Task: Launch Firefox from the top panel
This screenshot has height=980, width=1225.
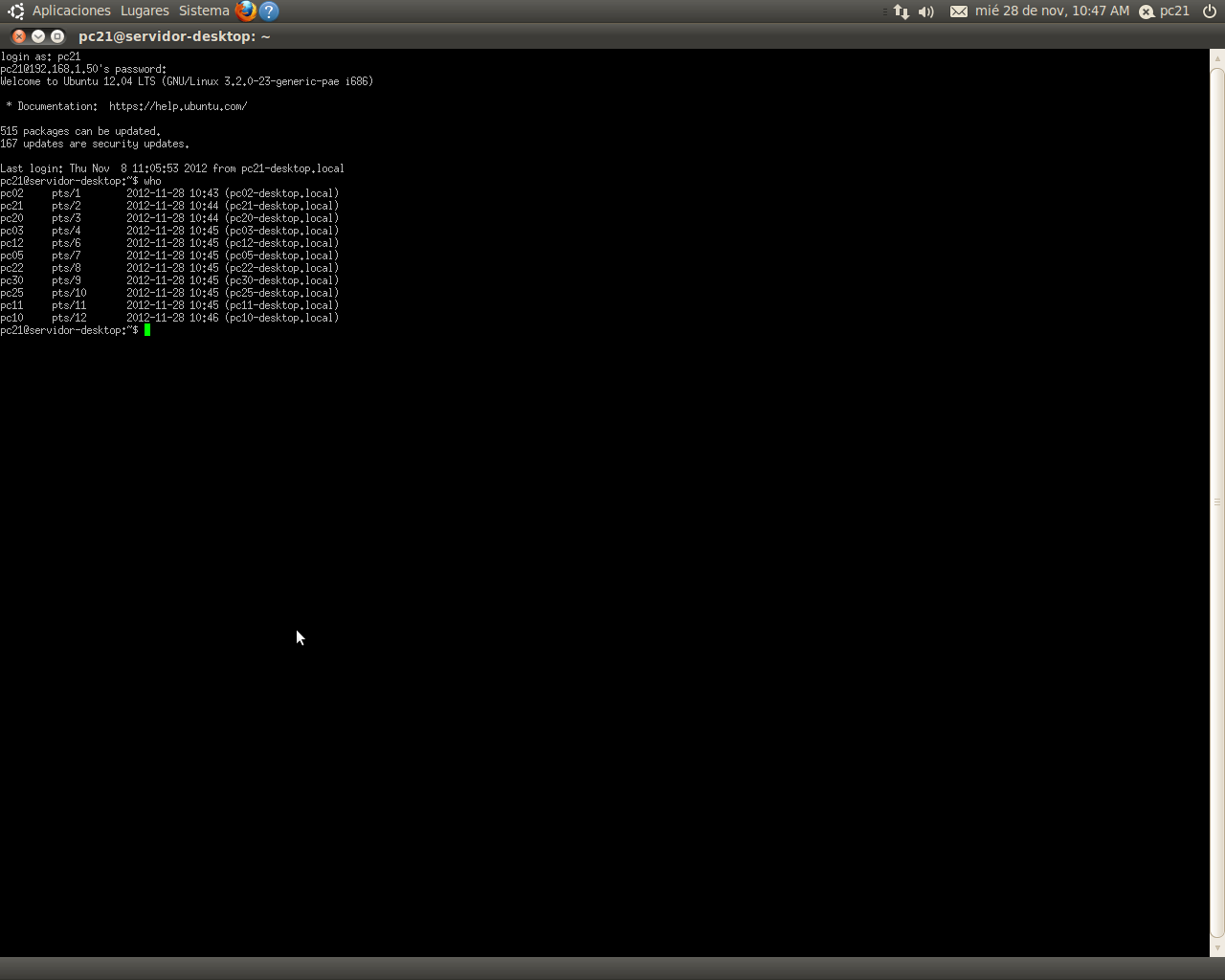Action: [247, 11]
